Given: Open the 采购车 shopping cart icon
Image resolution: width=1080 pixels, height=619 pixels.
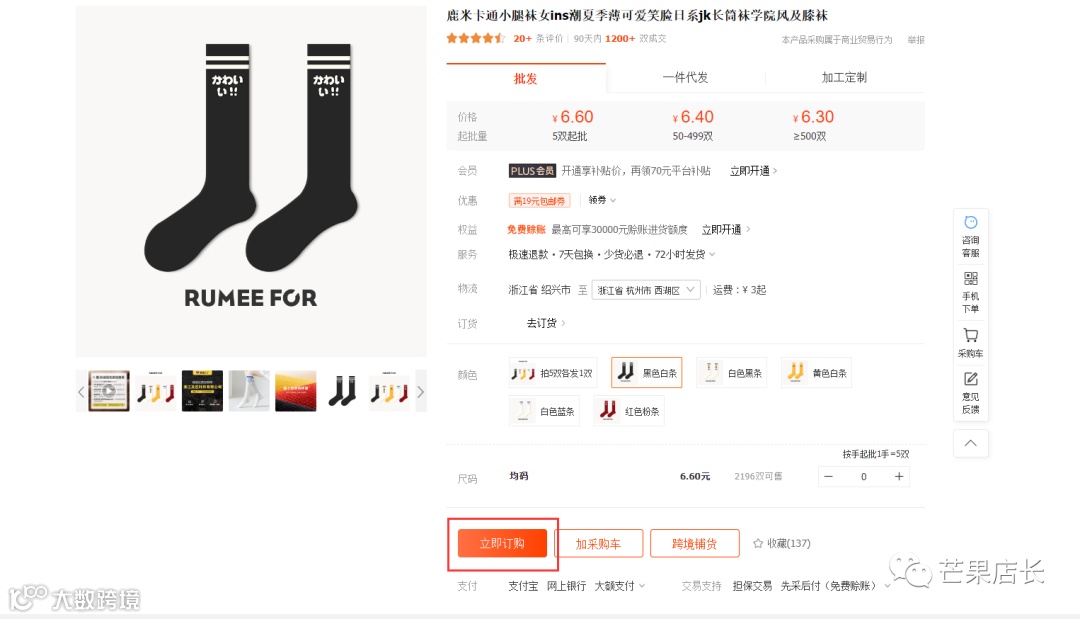Looking at the screenshot, I should tap(970, 335).
